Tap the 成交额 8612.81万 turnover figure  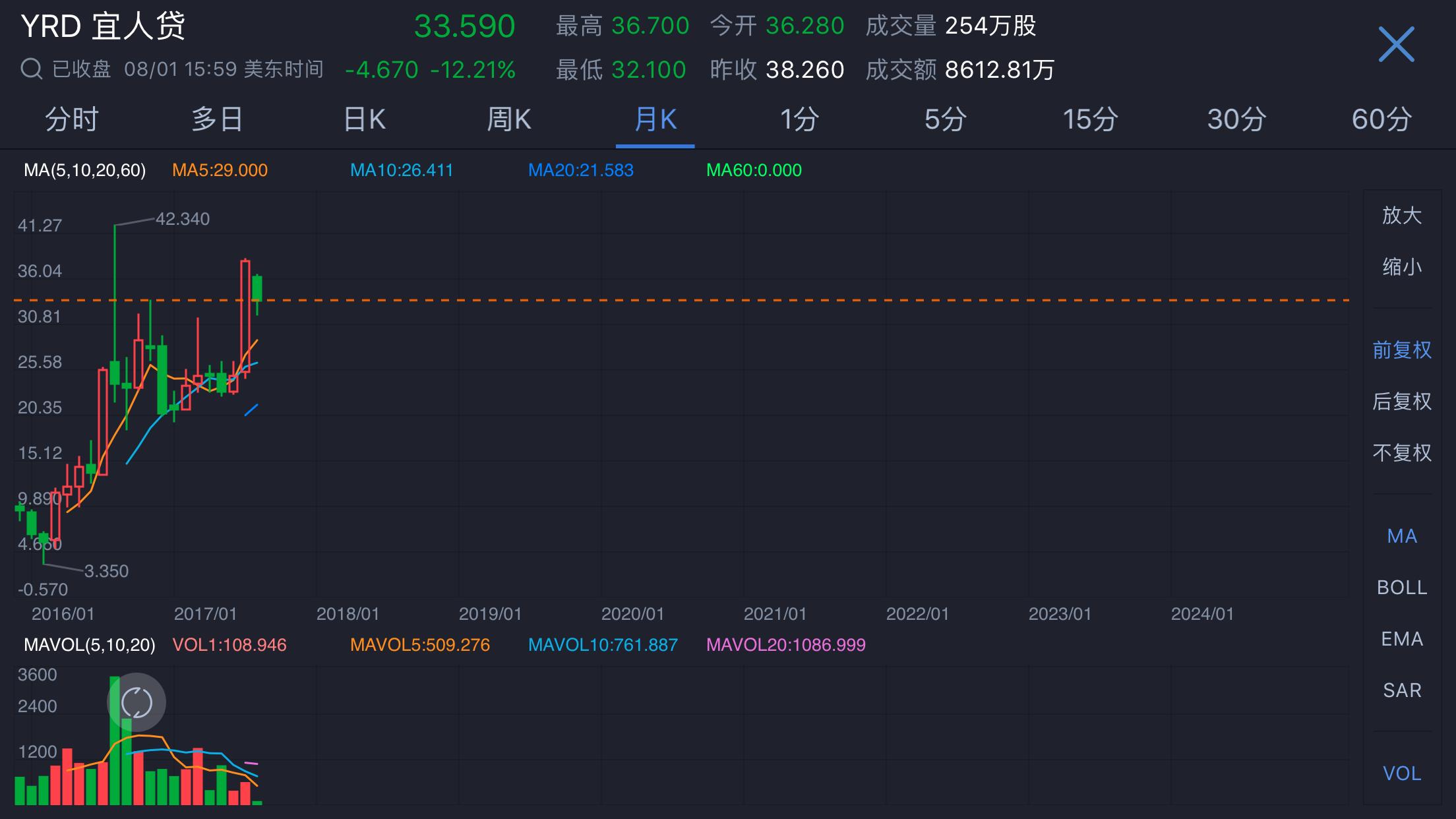click(960, 70)
